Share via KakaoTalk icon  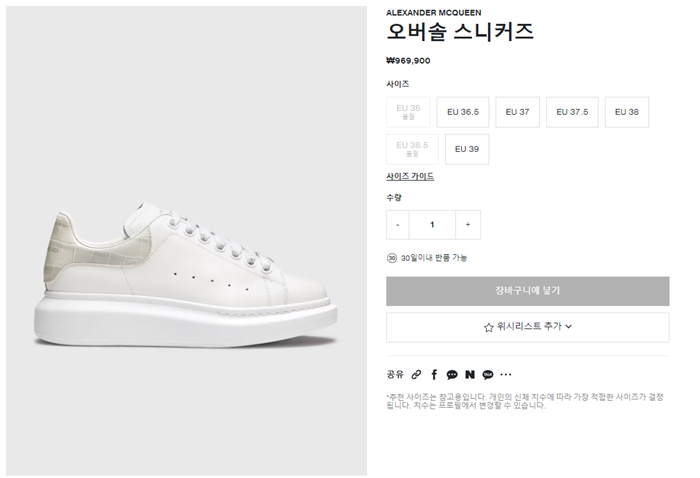click(488, 375)
